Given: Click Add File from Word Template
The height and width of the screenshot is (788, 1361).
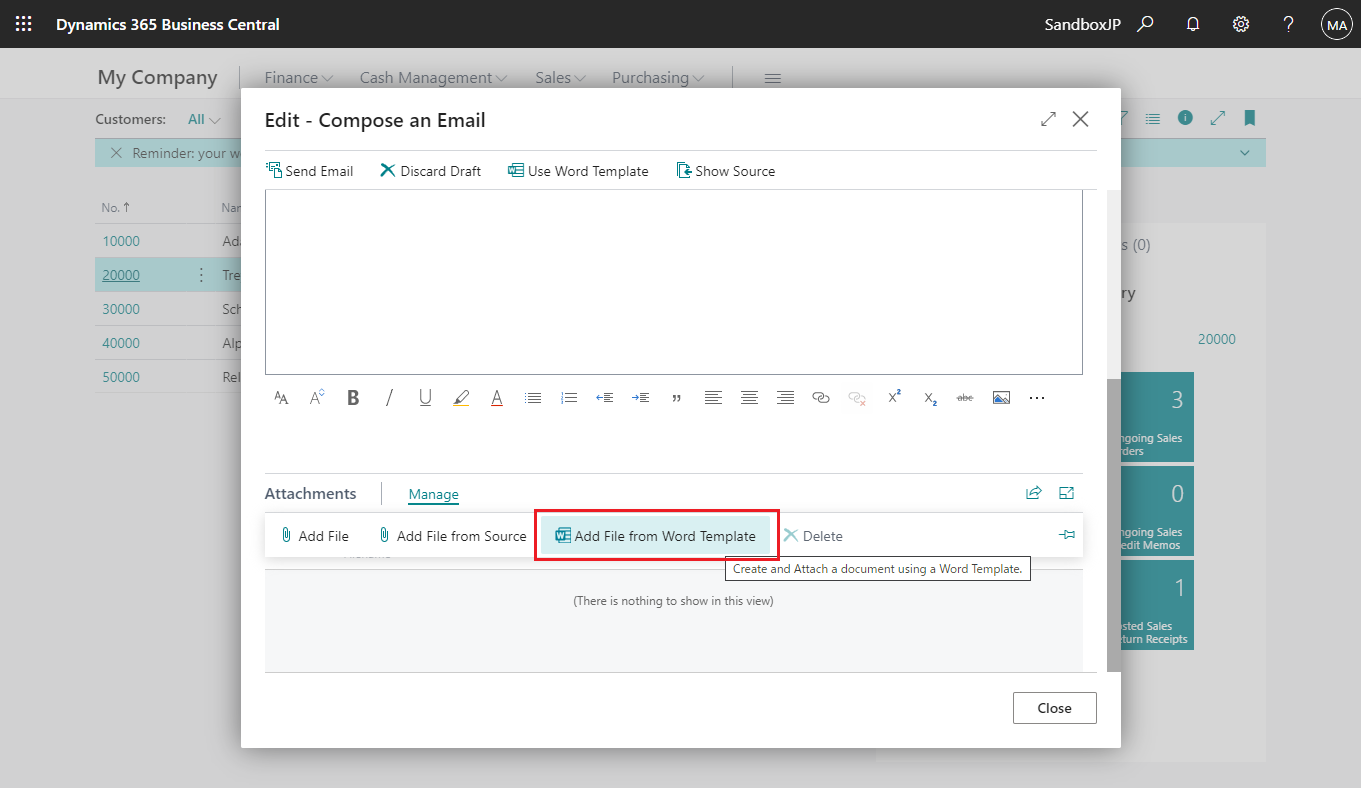Looking at the screenshot, I should coord(657,535).
